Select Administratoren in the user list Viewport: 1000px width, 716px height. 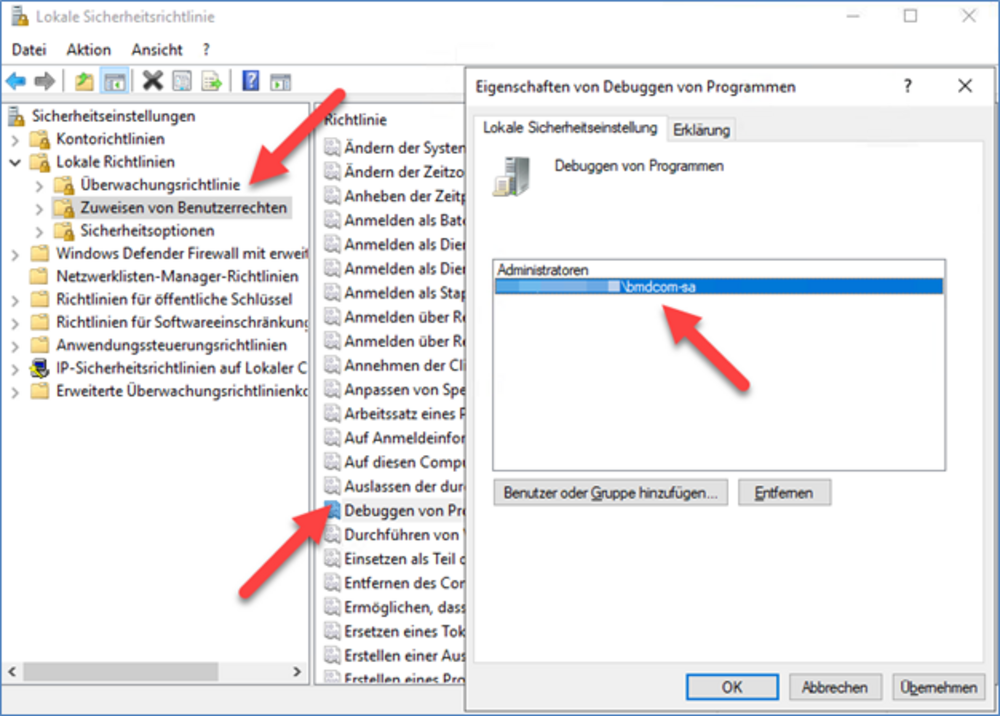(543, 270)
